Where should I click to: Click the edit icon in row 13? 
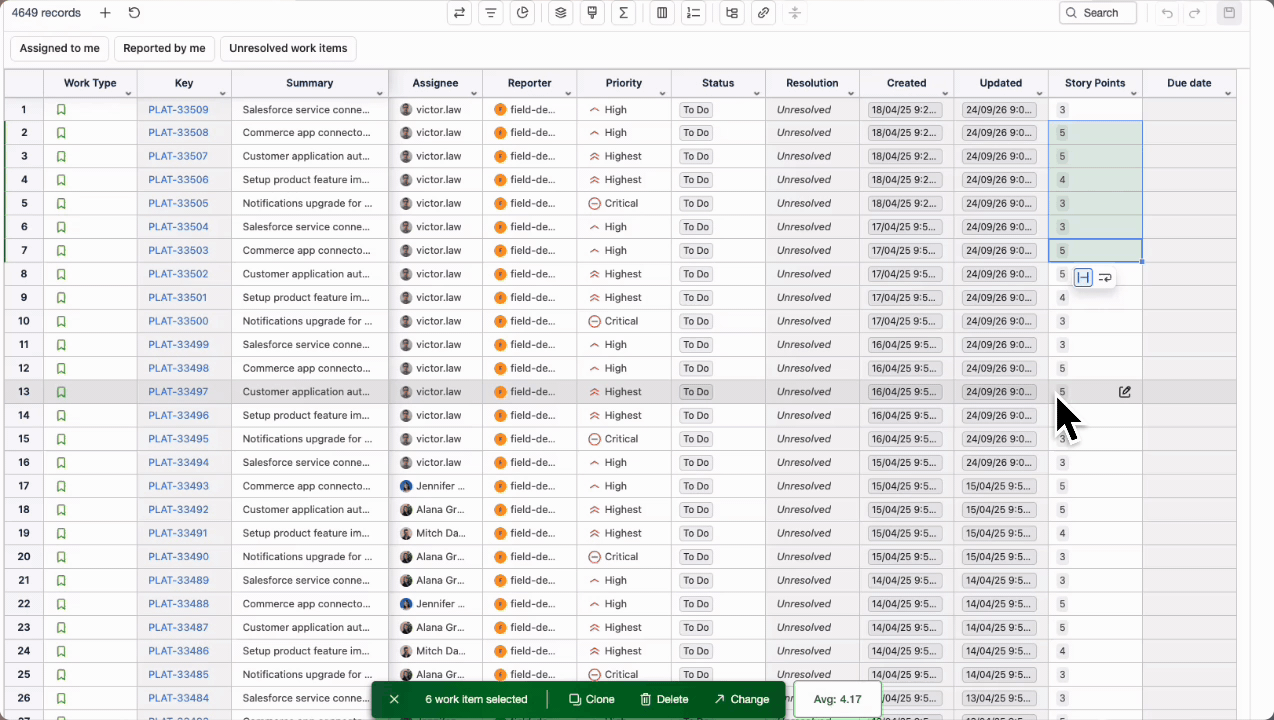[x=1125, y=392]
